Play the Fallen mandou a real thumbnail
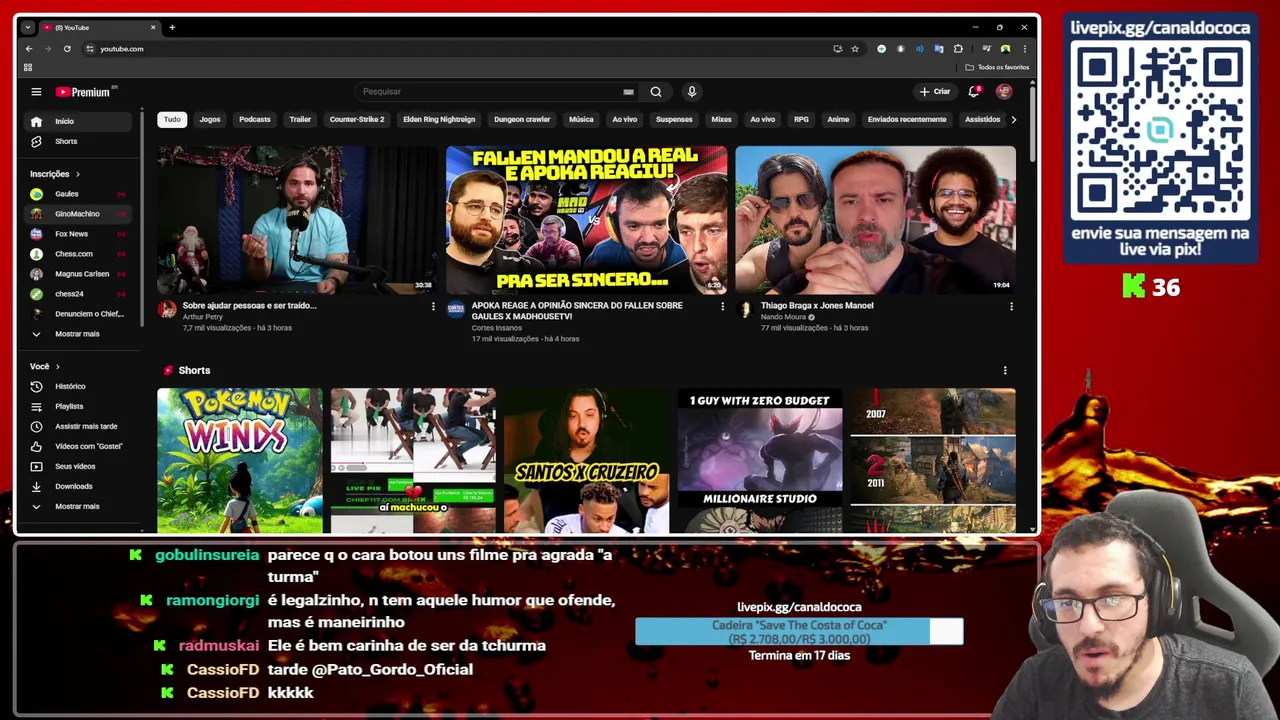The image size is (1280, 720). [x=586, y=220]
